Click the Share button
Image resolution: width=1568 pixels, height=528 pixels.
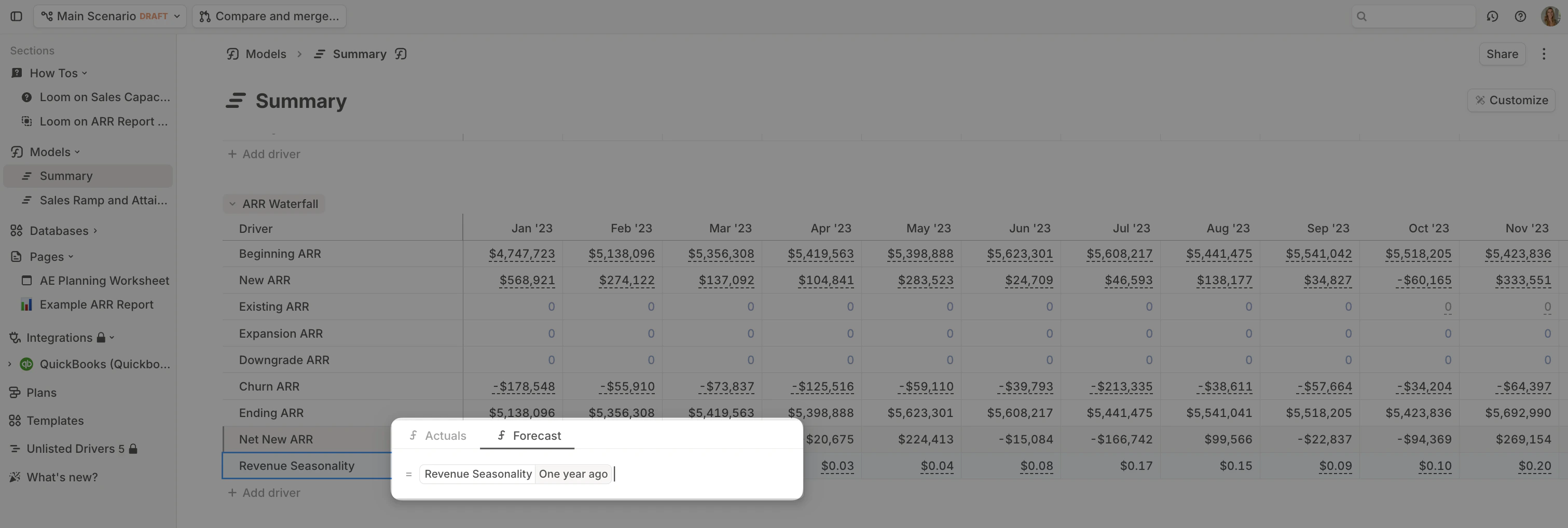point(1502,54)
